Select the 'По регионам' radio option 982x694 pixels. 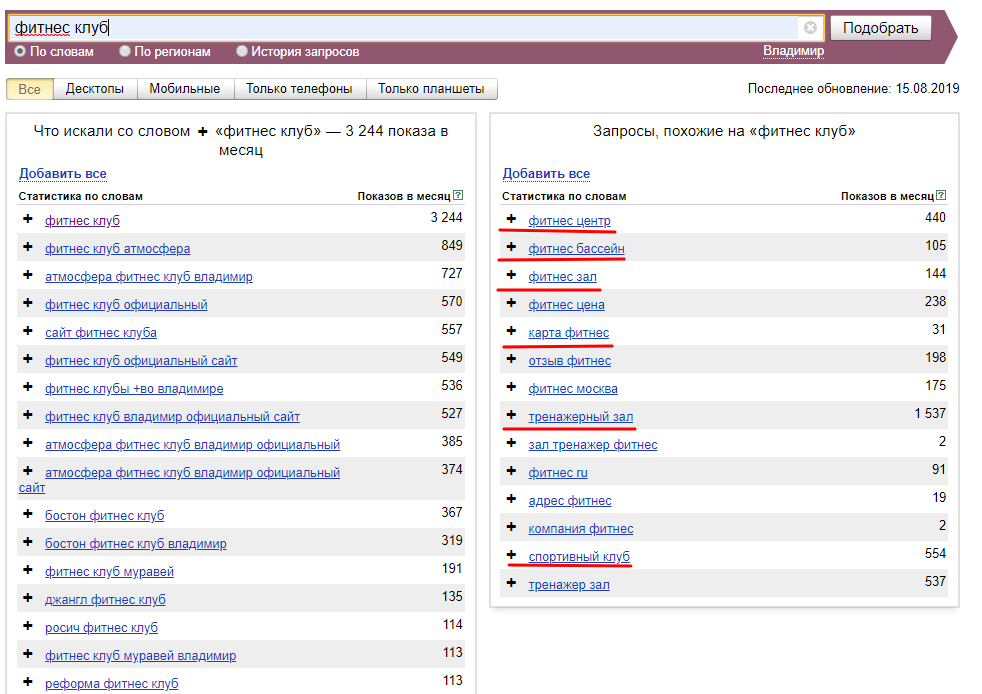(125, 51)
